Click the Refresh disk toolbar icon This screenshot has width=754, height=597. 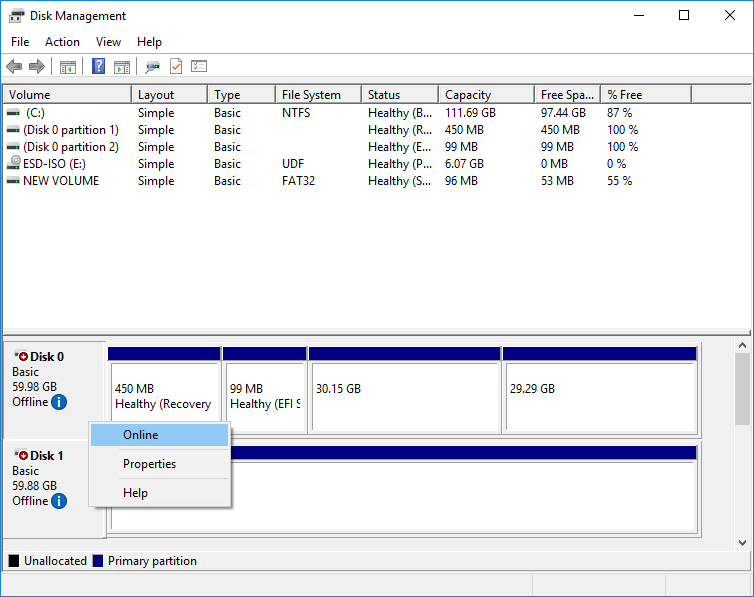tap(152, 67)
